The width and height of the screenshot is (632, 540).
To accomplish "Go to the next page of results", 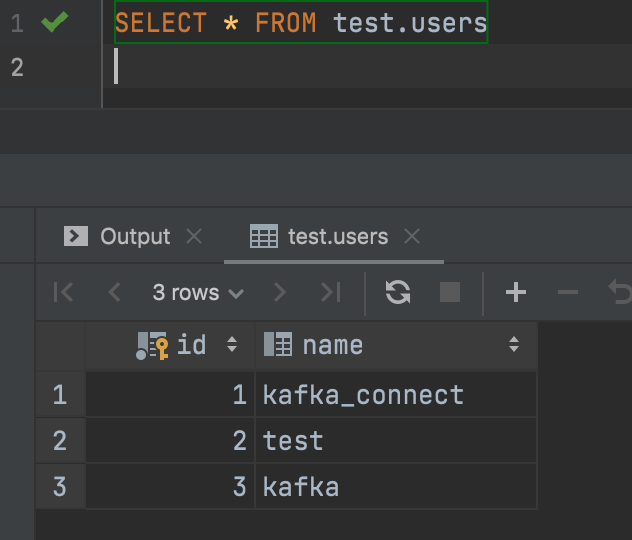I will (280, 292).
